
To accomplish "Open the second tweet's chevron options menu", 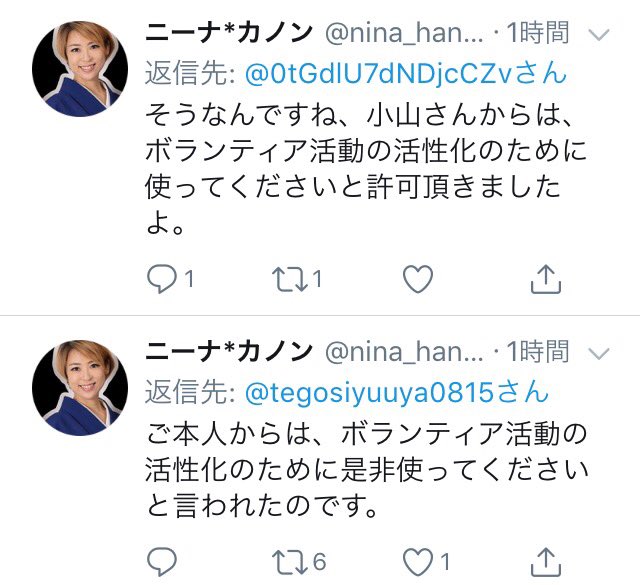I will tap(599, 354).
